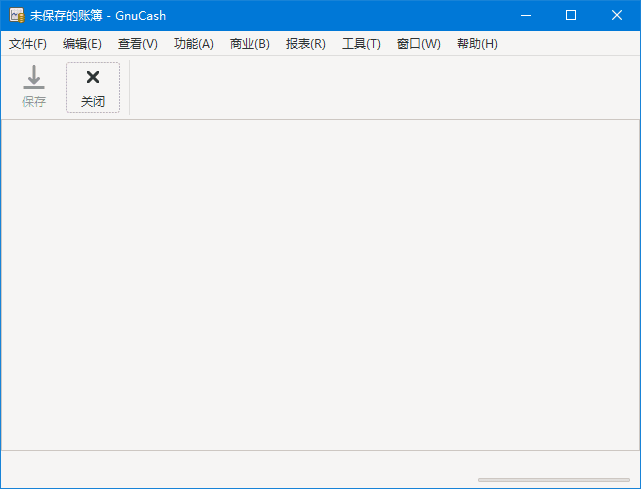Click empty toolbar space right of 关闭

pos(380,88)
